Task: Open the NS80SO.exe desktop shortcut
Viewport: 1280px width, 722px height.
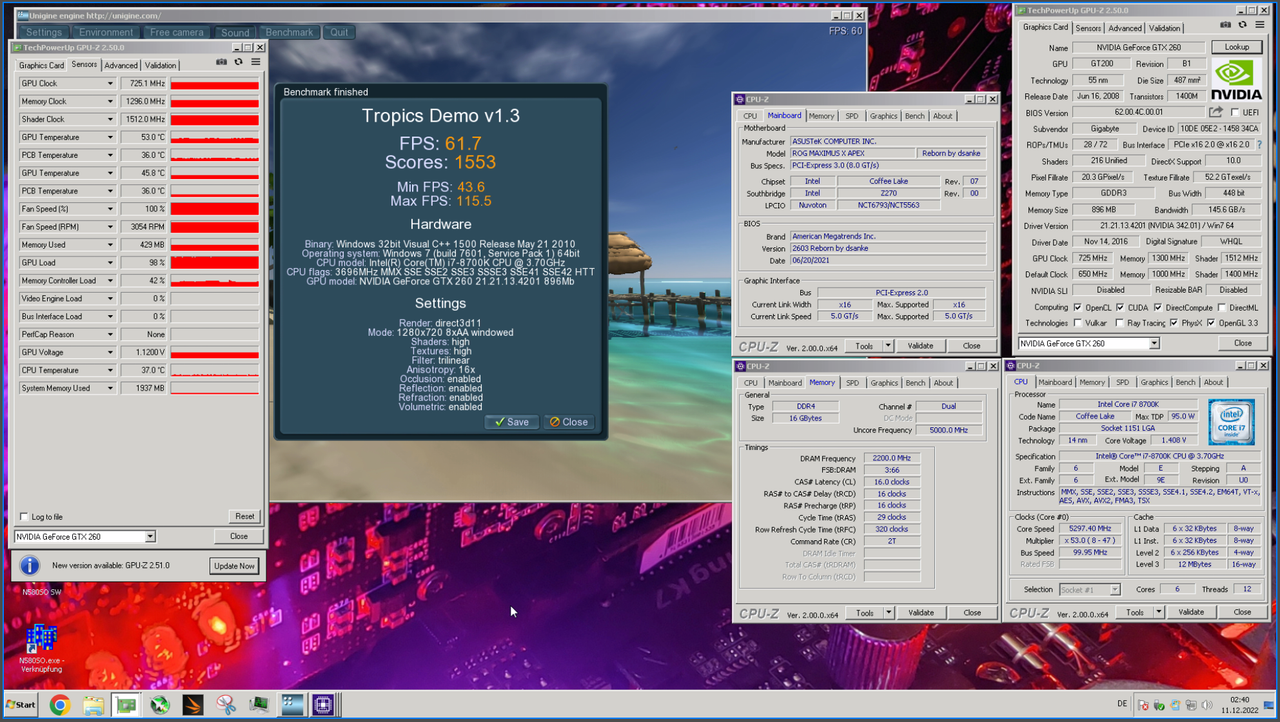Action: (41, 647)
